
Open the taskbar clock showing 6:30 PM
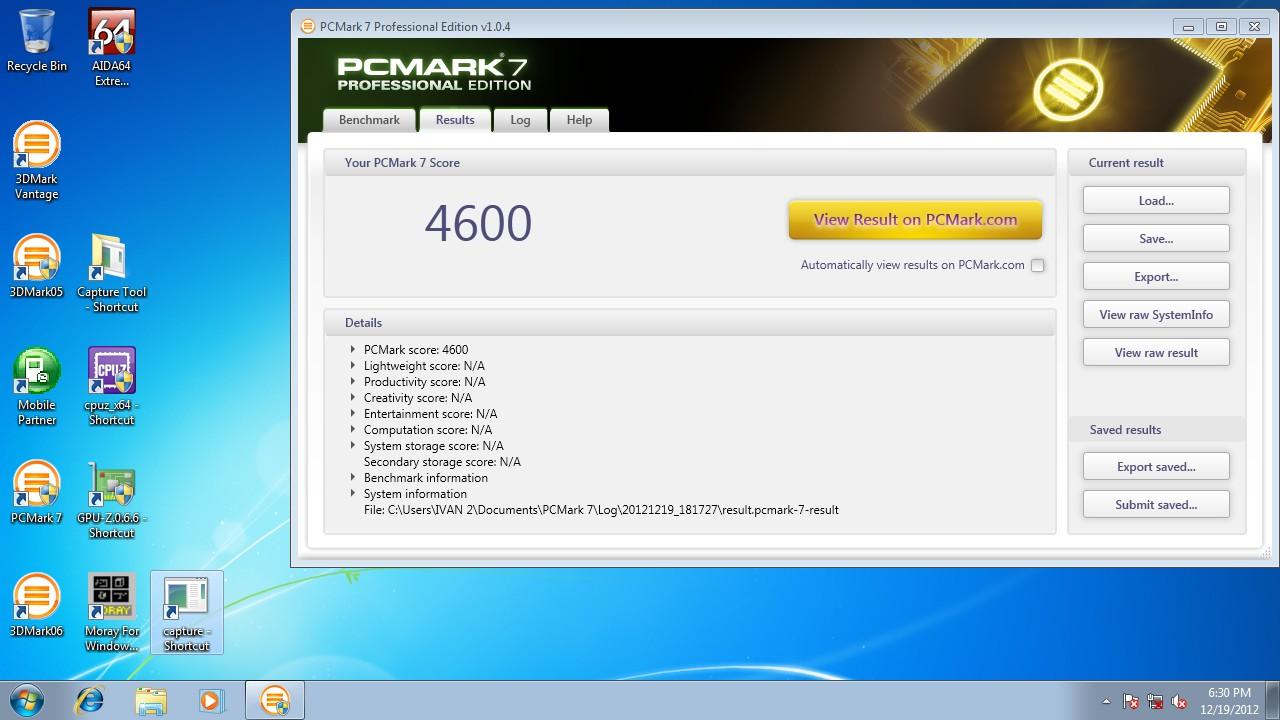tap(1229, 701)
